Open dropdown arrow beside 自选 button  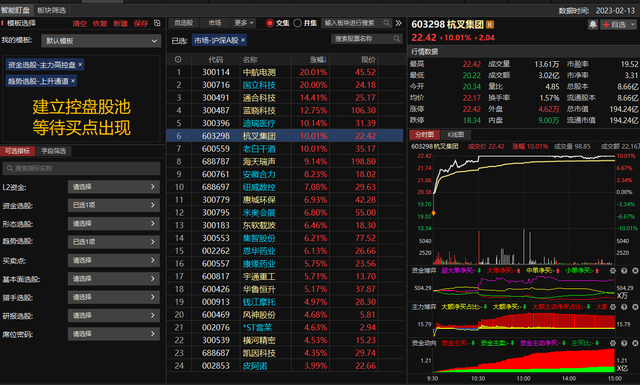point(633,25)
